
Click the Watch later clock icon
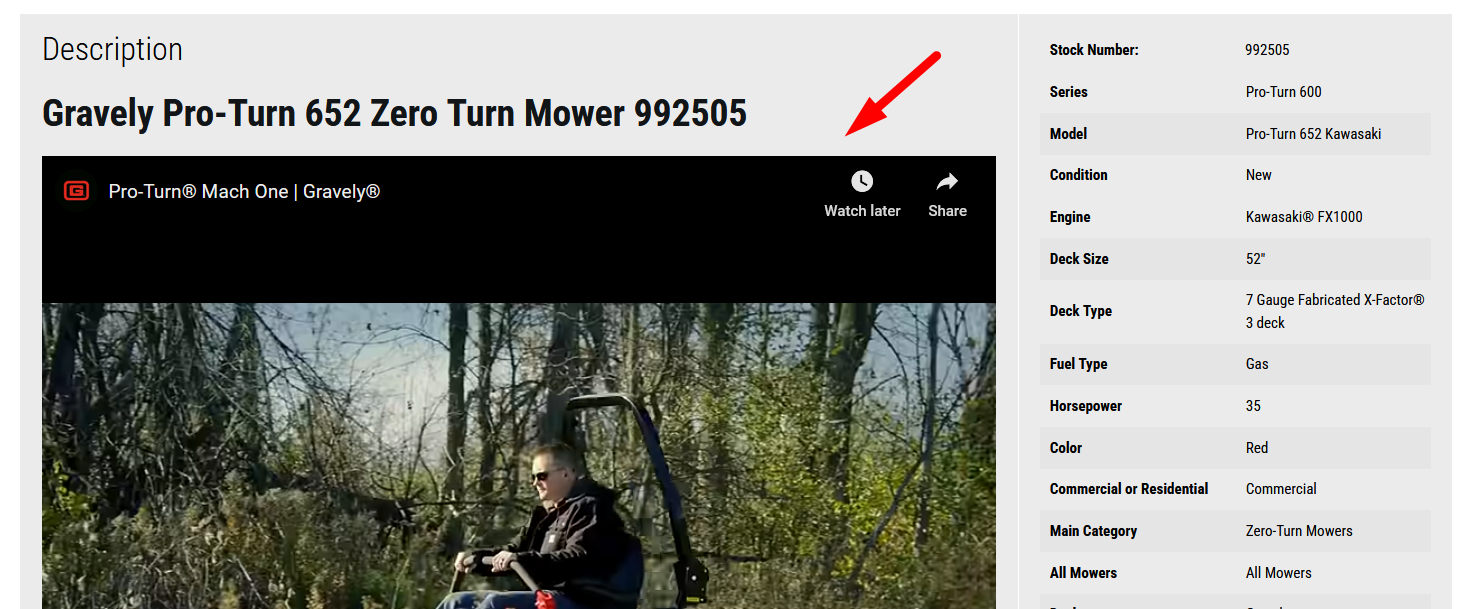pos(862,181)
